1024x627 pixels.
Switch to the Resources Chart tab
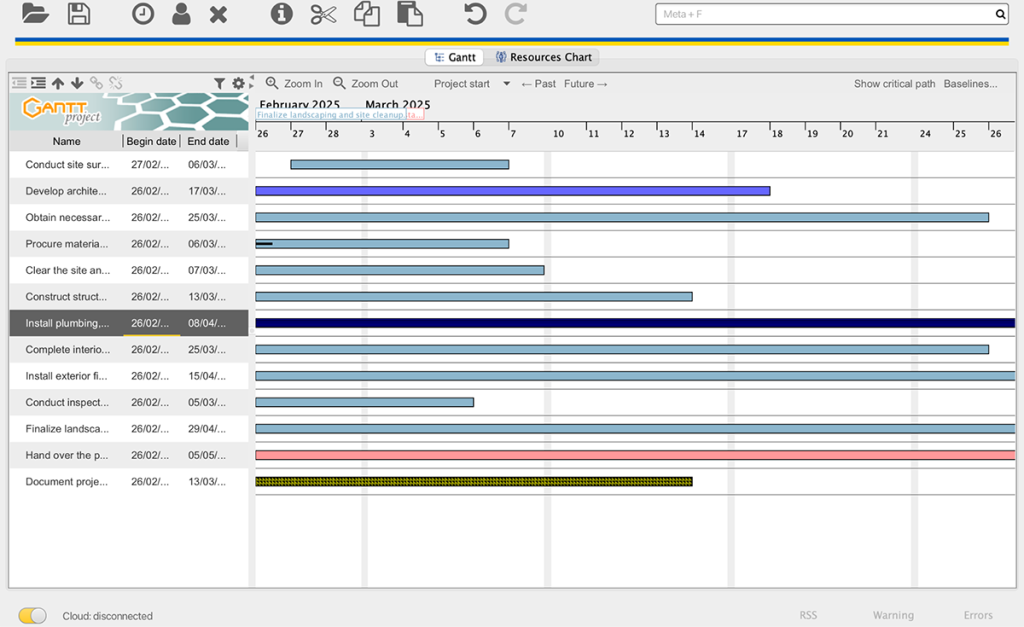(544, 57)
